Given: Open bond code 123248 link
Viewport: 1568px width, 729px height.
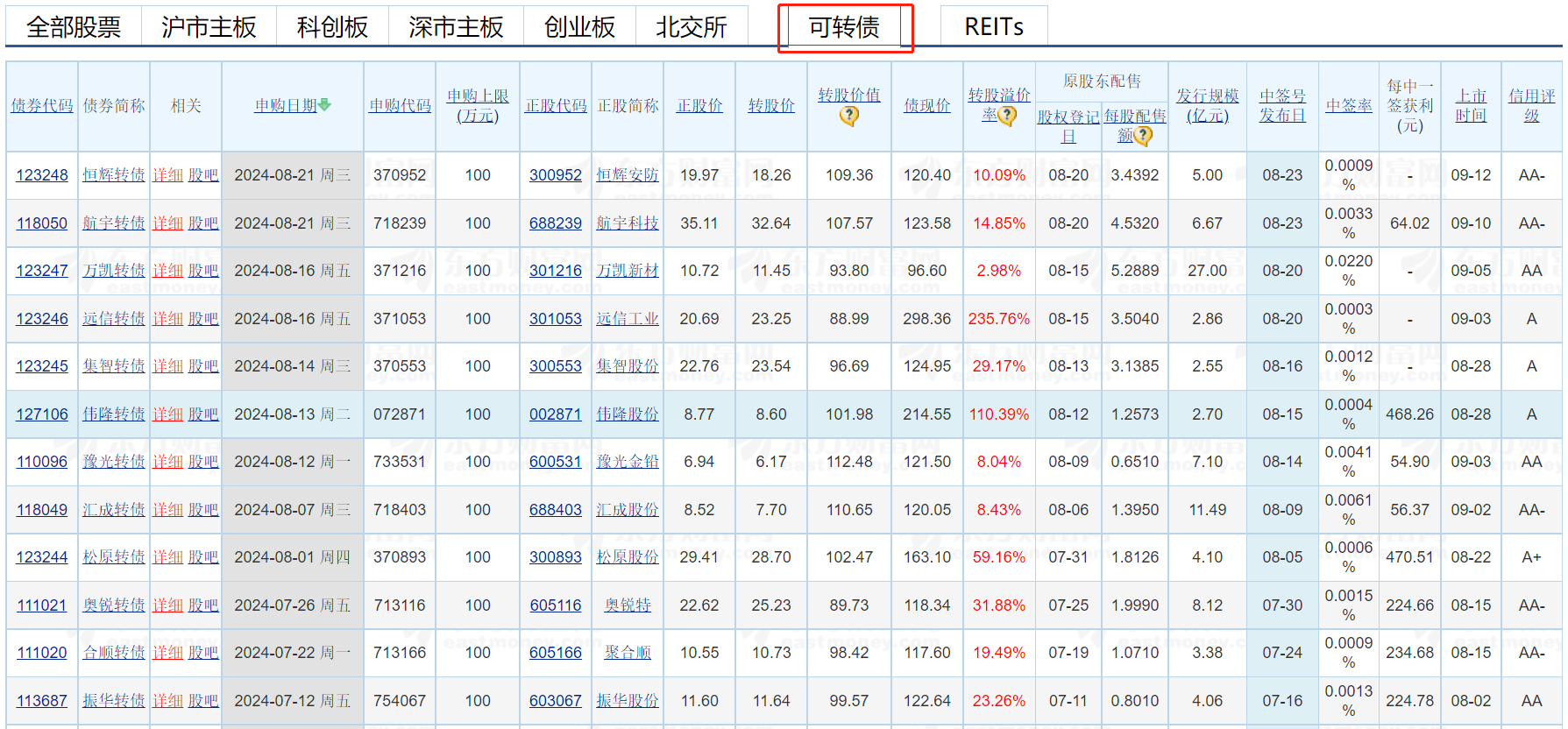Looking at the screenshot, I should coord(42,175).
